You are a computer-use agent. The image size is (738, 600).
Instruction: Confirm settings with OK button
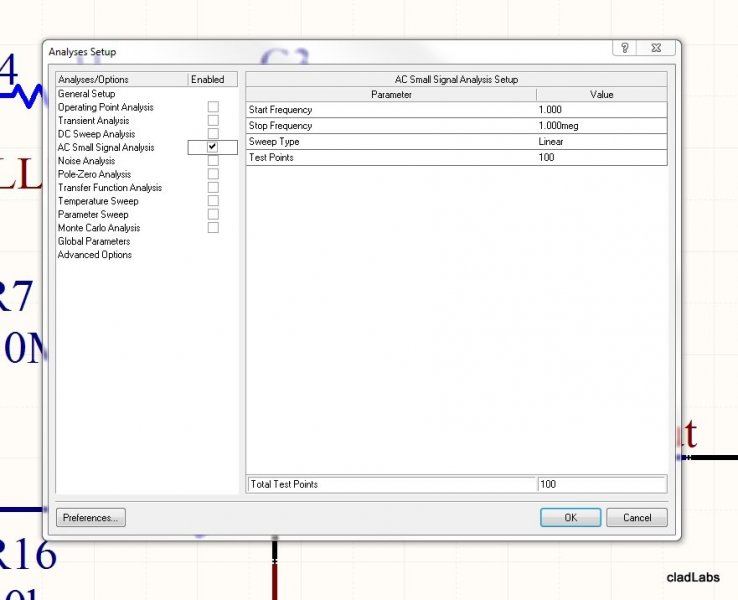click(570, 518)
